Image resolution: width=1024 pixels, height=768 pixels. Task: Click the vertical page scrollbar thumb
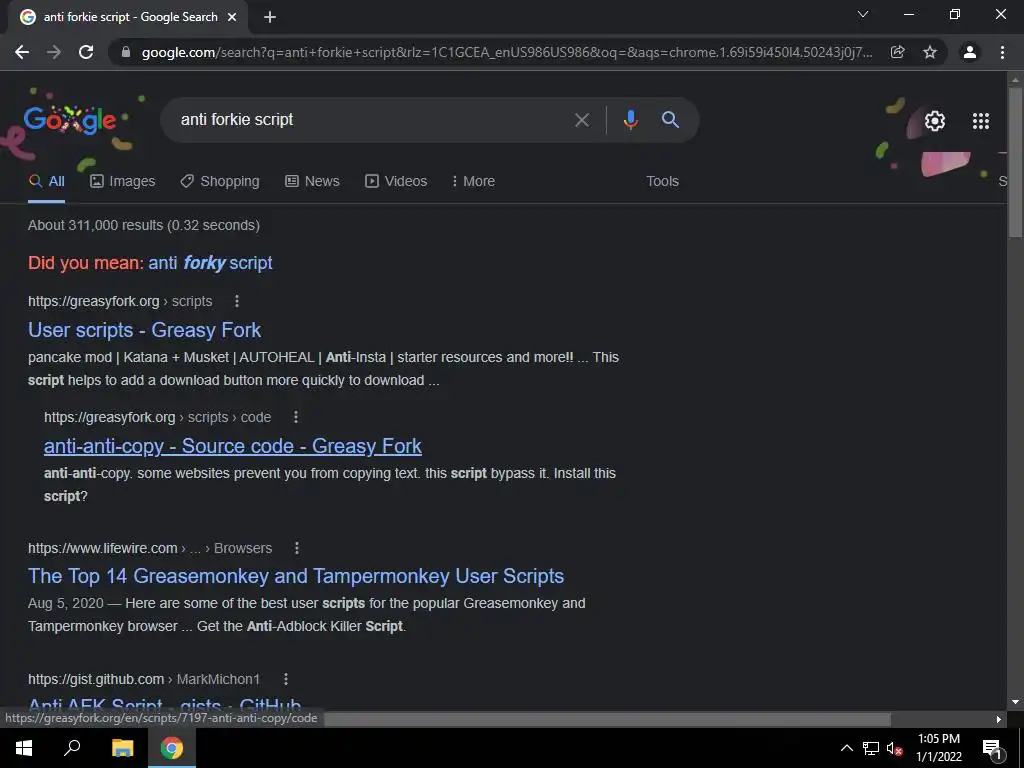[1015, 162]
